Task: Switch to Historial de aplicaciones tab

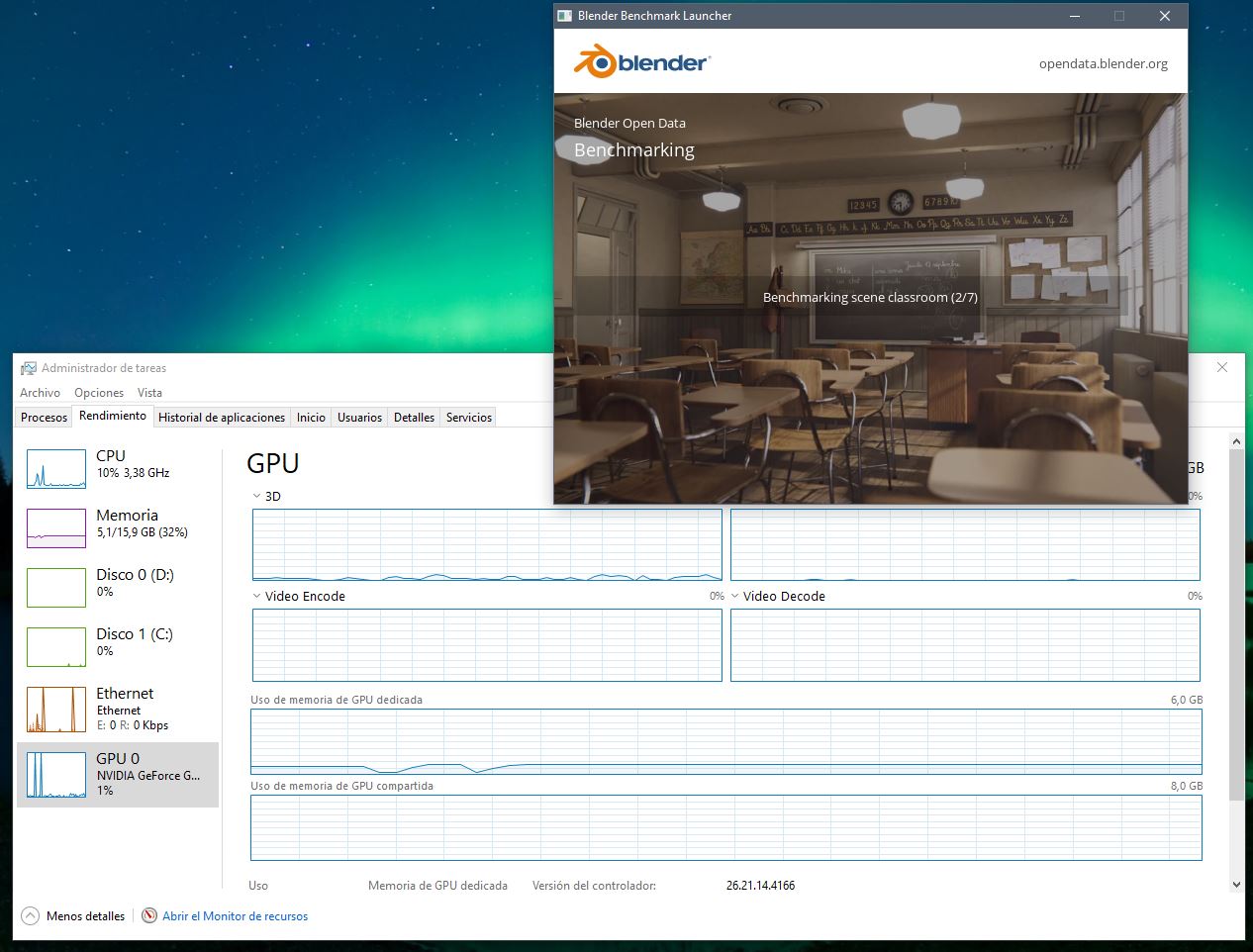Action: pos(222,418)
